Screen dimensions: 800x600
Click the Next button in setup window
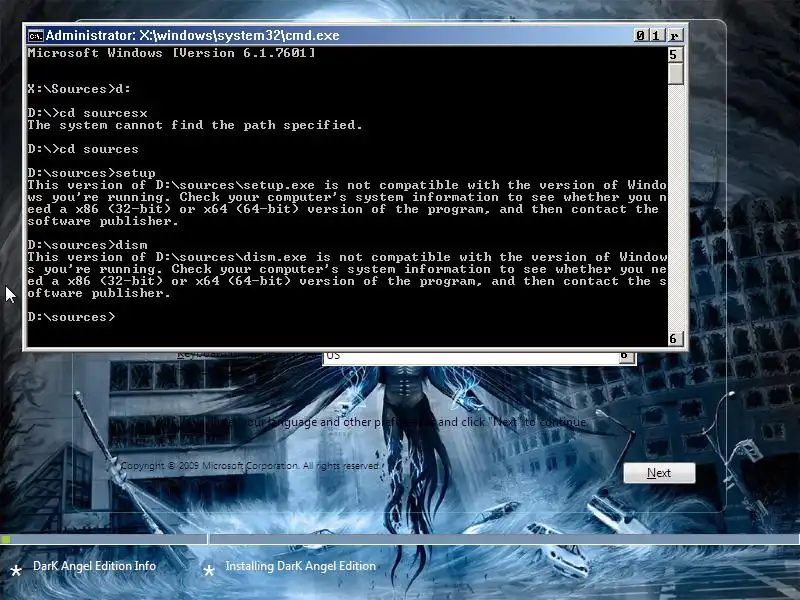click(x=659, y=473)
